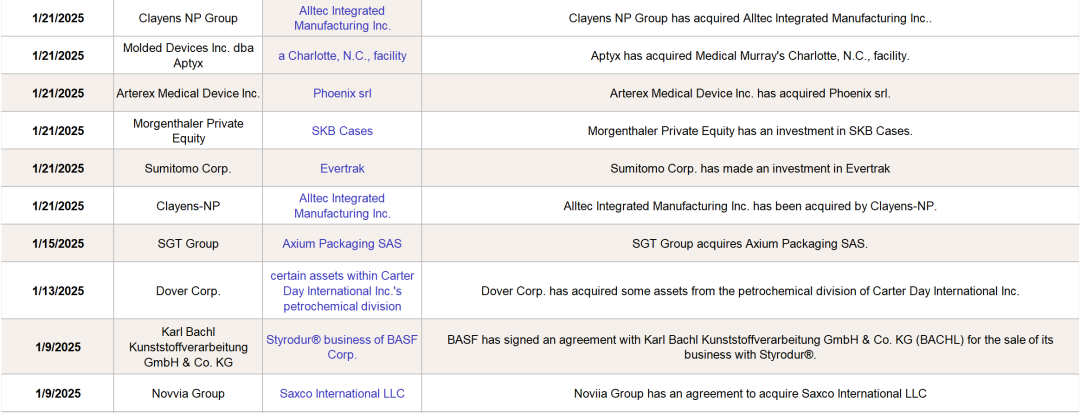
Task: Click the Phoenix srl link
Action: [x=342, y=94]
